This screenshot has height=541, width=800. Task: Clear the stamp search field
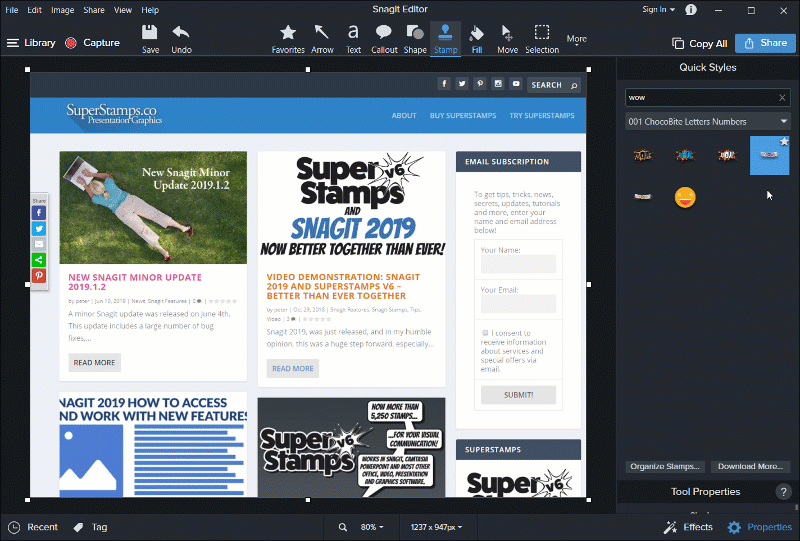pos(782,97)
